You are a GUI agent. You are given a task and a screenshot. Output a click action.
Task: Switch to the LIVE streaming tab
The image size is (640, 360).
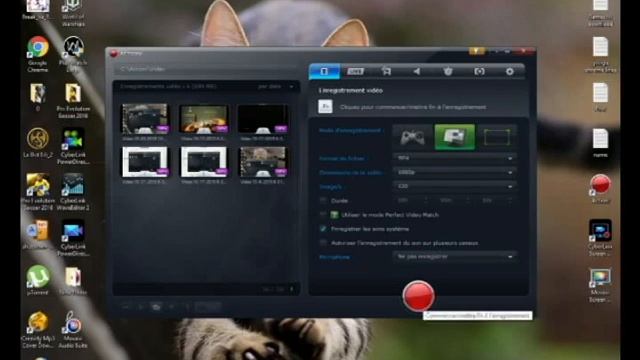tap(355, 71)
